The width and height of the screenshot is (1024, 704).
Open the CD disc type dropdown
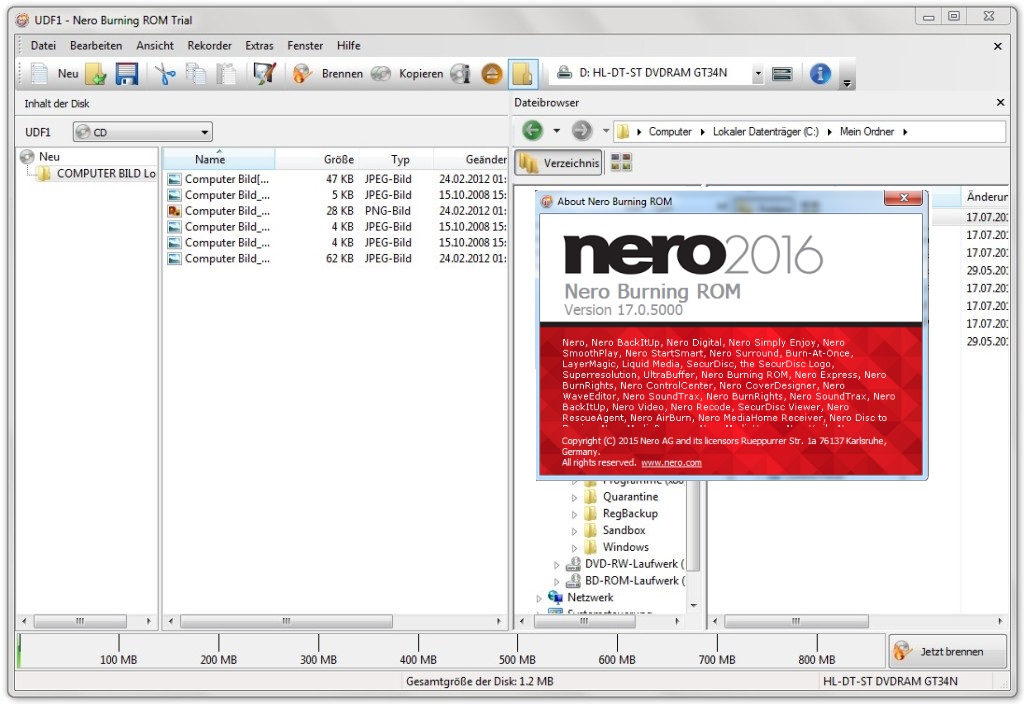[x=143, y=132]
